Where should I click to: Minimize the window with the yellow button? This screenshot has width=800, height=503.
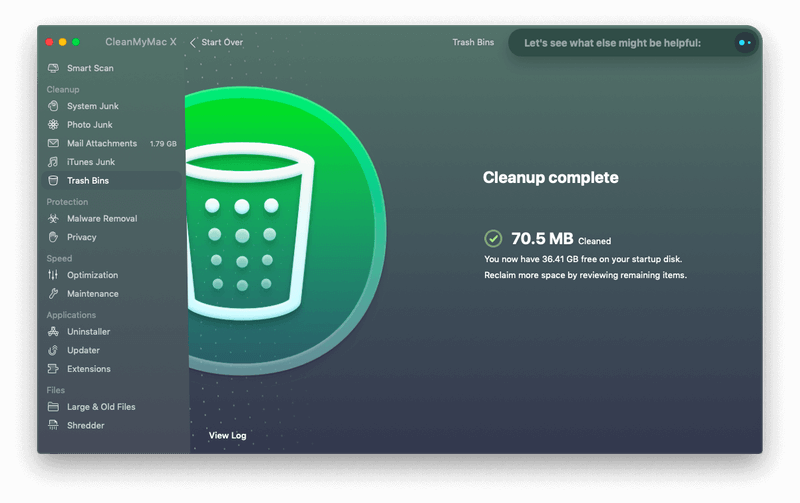tap(62, 42)
